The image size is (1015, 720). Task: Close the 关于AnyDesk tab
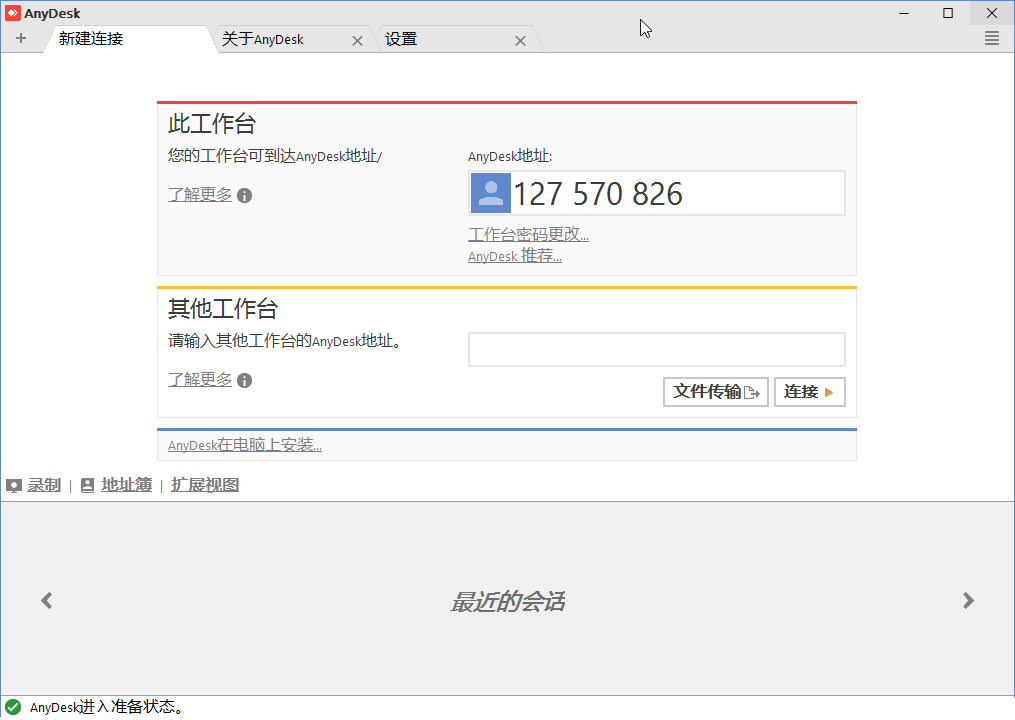[x=357, y=39]
